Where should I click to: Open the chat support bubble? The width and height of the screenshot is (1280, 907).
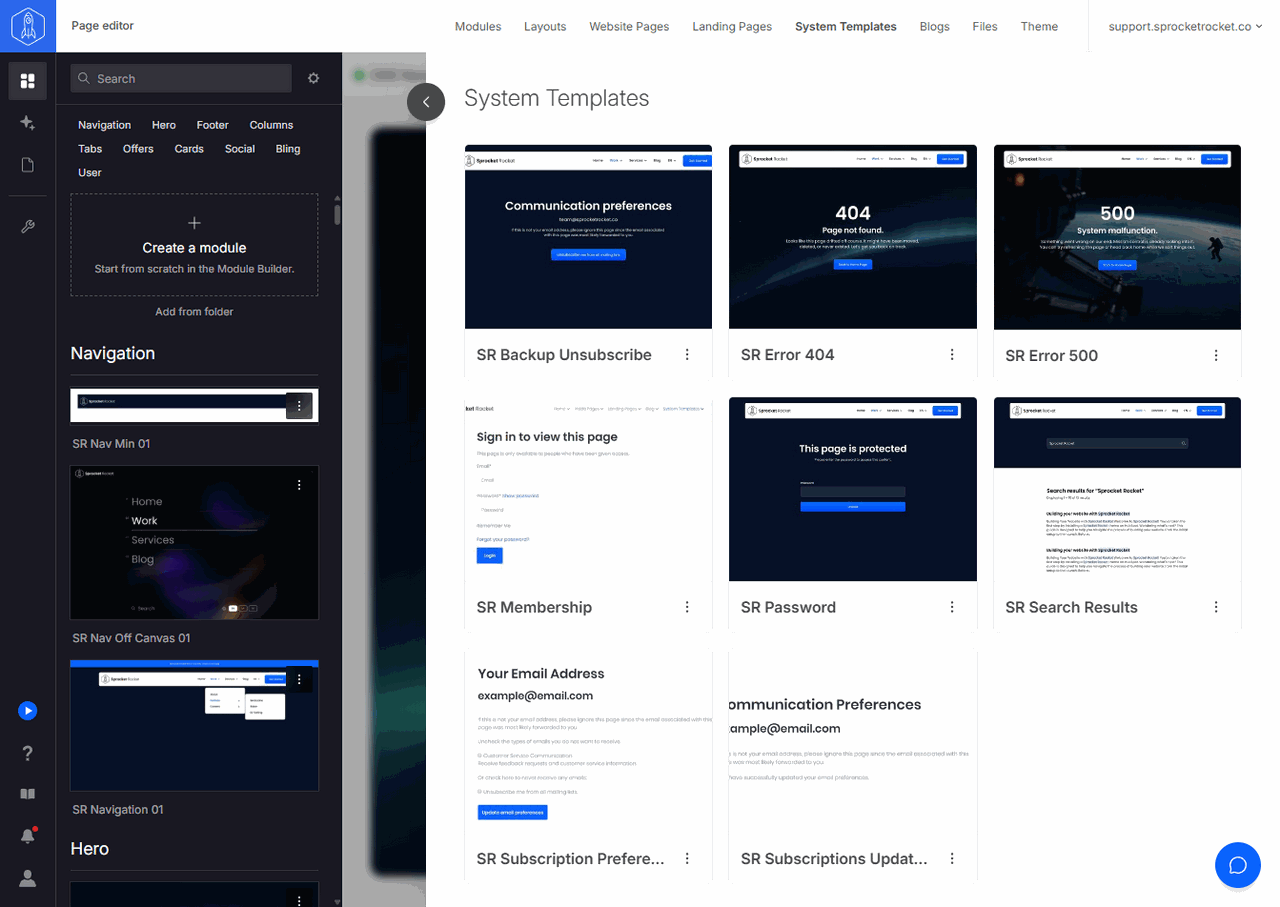tap(1238, 865)
